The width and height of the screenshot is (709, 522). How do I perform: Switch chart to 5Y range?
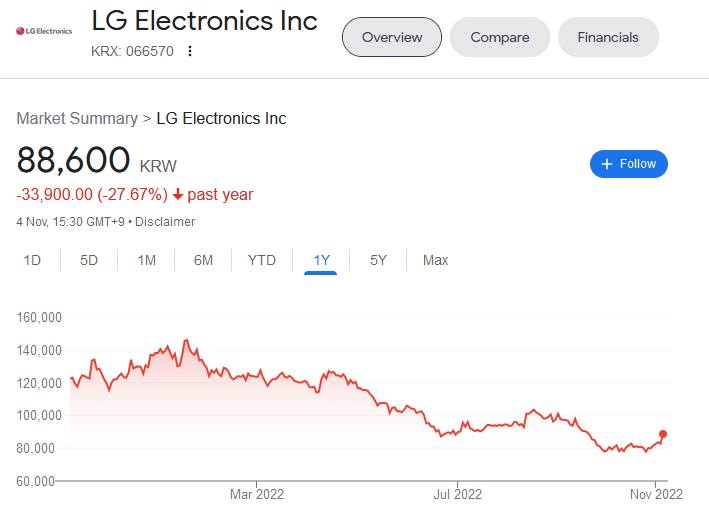tap(378, 260)
